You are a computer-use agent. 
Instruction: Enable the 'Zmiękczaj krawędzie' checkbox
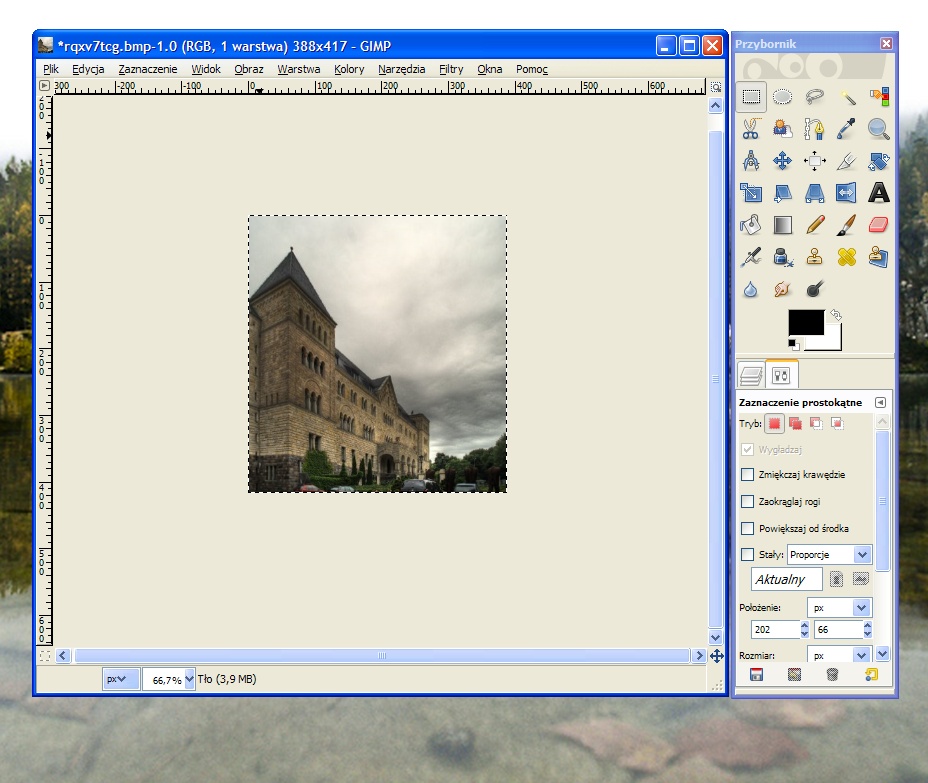point(747,474)
